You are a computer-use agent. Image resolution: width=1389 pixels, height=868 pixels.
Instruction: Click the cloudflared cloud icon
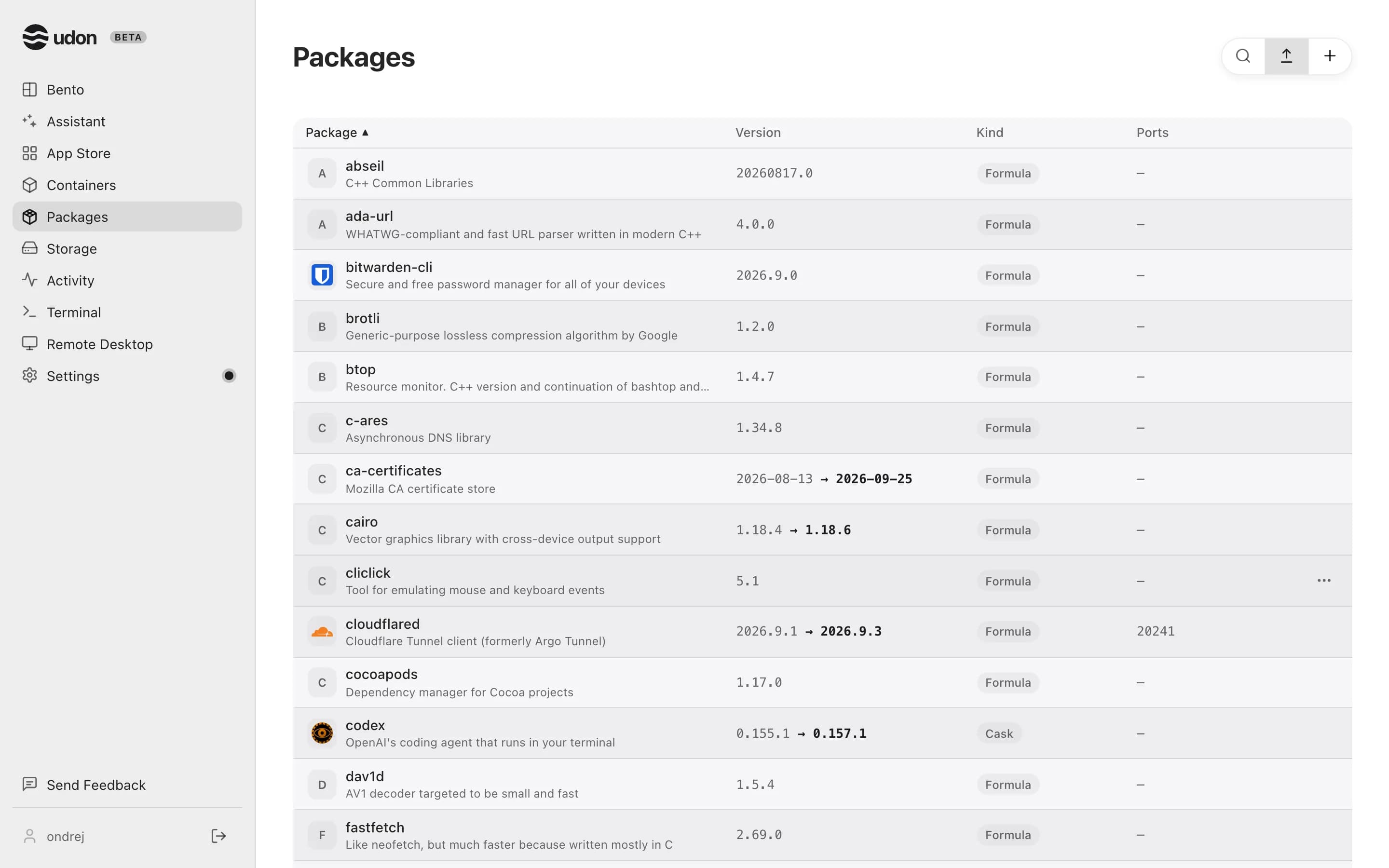tap(322, 632)
